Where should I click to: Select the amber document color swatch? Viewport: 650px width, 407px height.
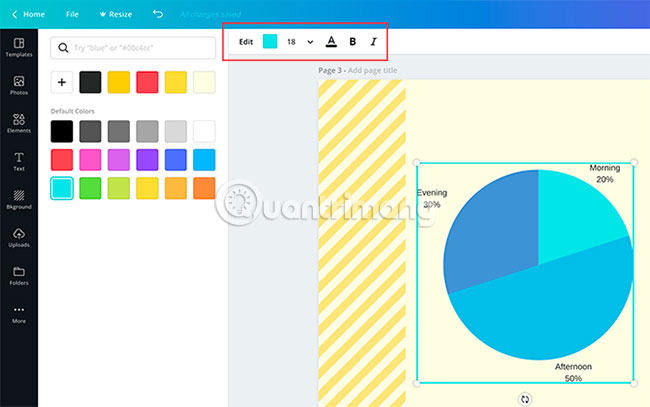click(x=119, y=82)
